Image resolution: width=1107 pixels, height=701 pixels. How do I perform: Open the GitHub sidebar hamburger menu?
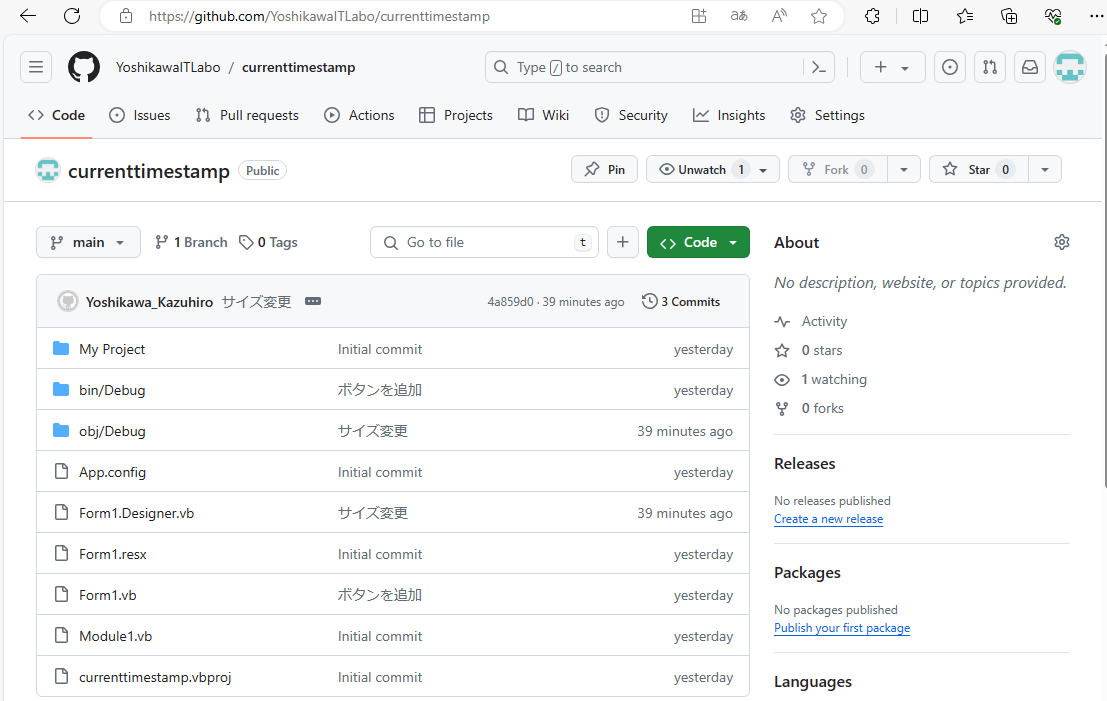(36, 67)
